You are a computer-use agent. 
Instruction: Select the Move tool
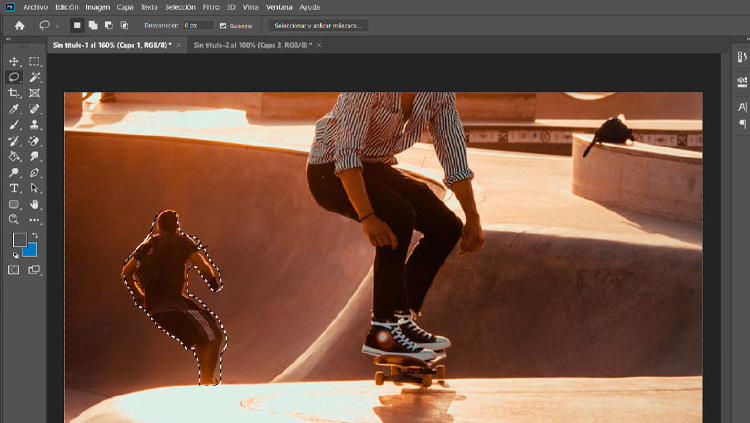tap(14, 61)
